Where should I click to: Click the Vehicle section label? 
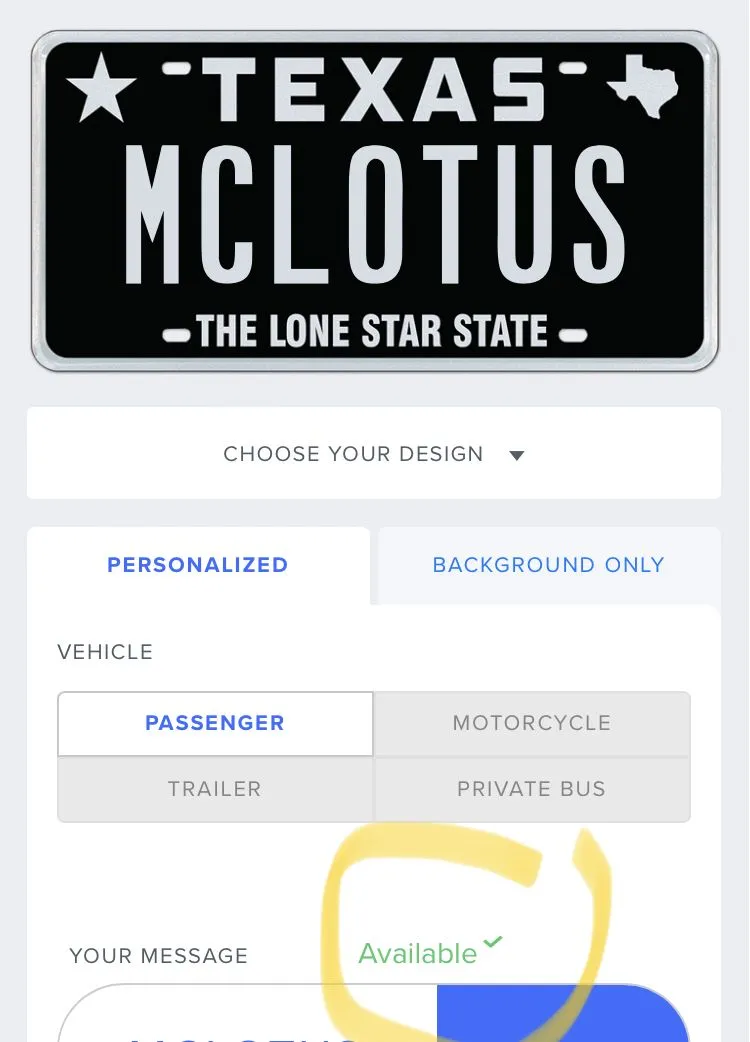[x=105, y=652]
